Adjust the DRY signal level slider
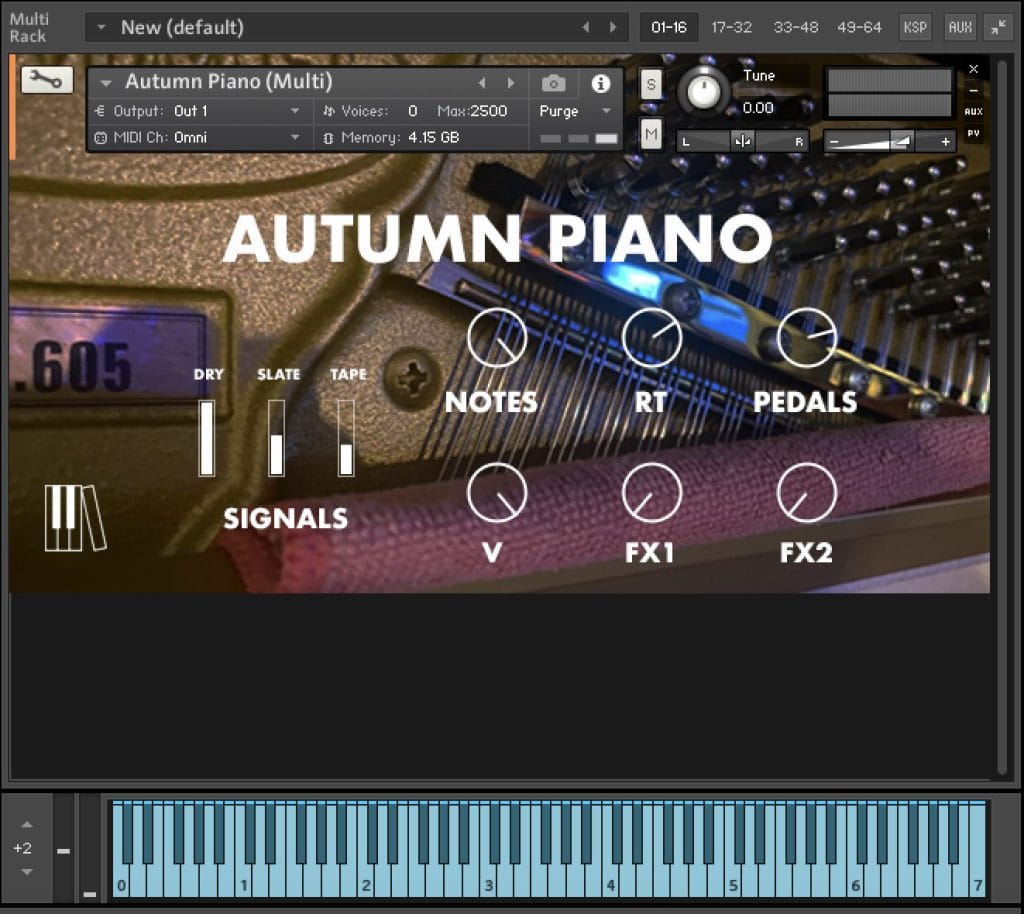The width and height of the screenshot is (1024, 914). tap(207, 438)
